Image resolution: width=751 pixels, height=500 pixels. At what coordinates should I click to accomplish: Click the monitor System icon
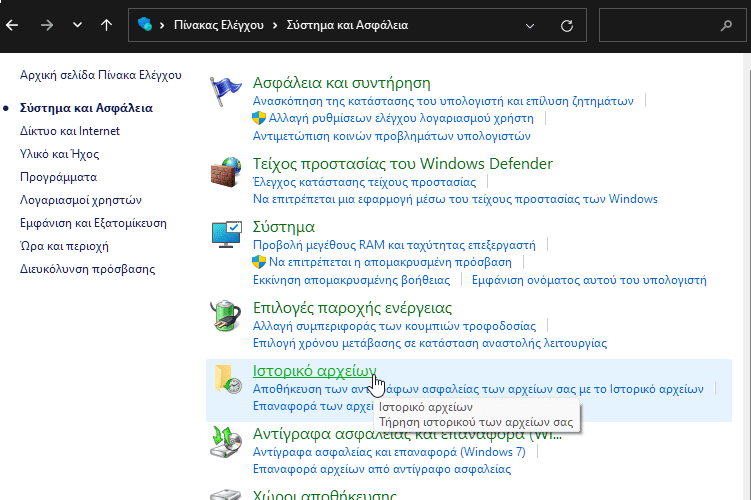(227, 234)
